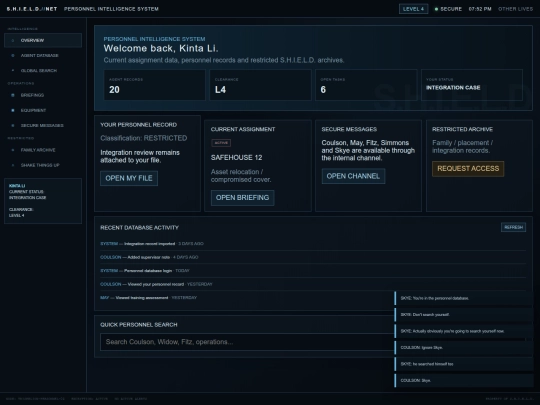
Task: Click the 'SAFEHOUSE 12' assignment title
Action: click(x=237, y=158)
